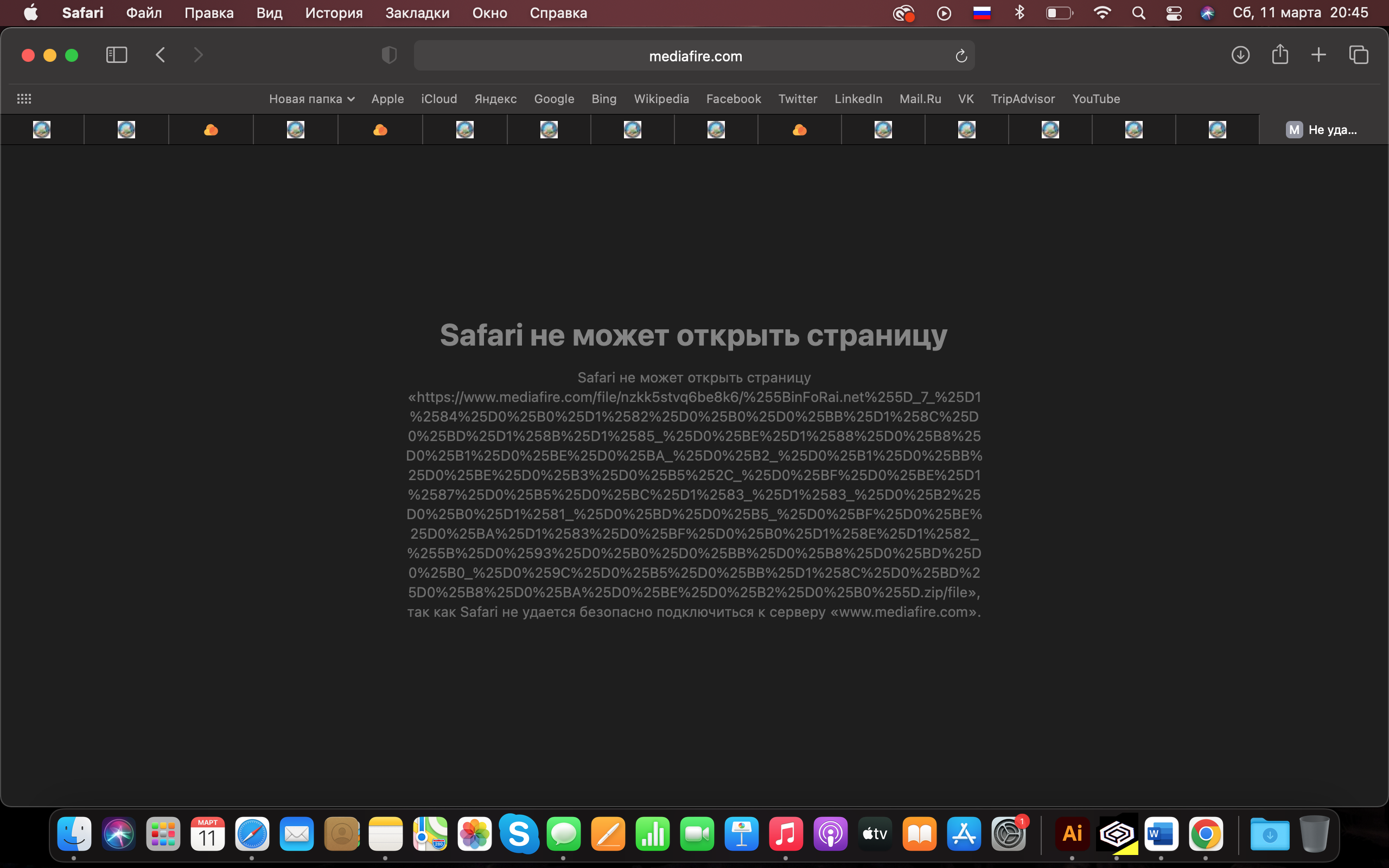Open the App Store from Dock
This screenshot has width=1389, height=868.
(x=964, y=834)
